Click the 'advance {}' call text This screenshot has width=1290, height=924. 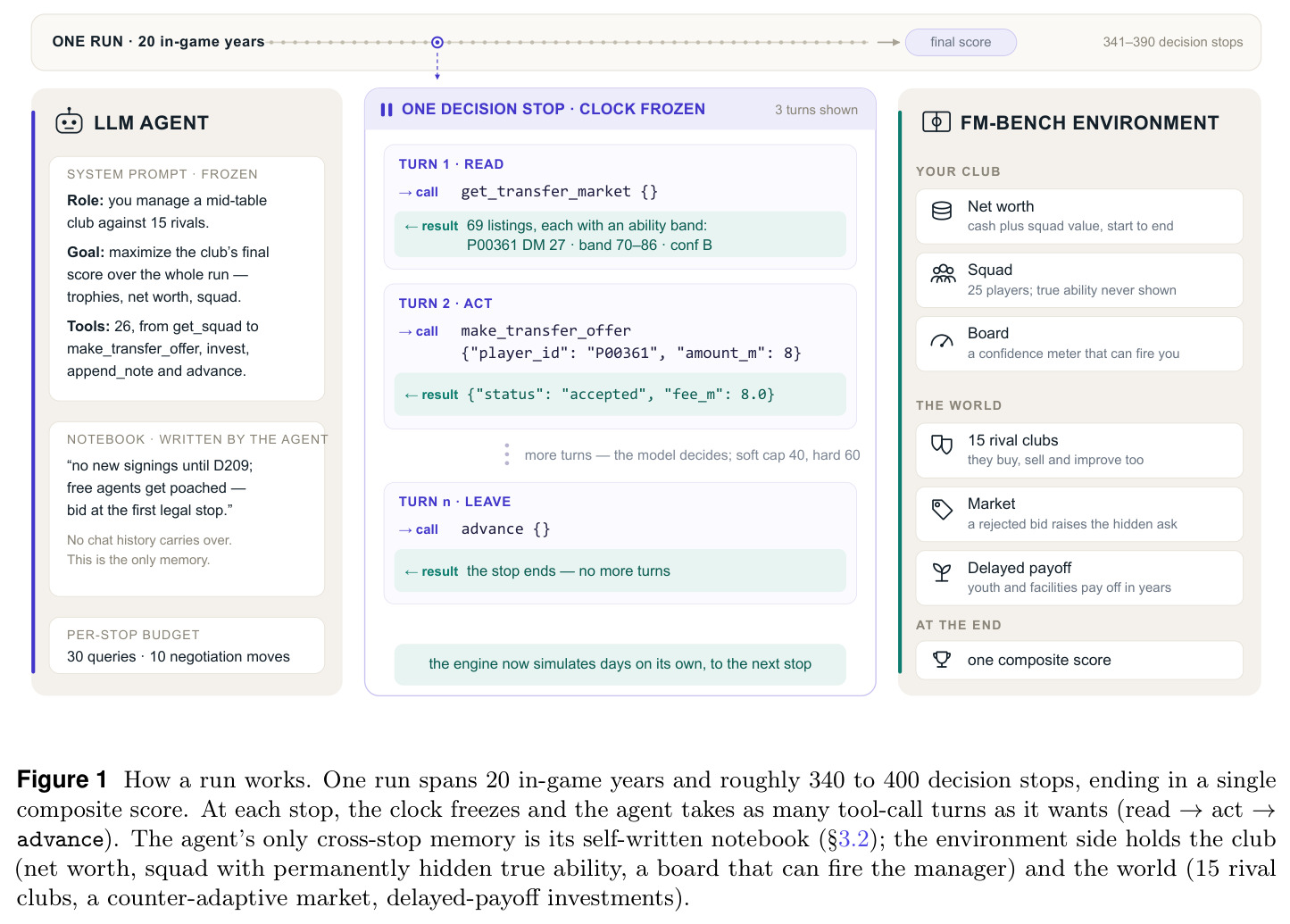click(506, 529)
